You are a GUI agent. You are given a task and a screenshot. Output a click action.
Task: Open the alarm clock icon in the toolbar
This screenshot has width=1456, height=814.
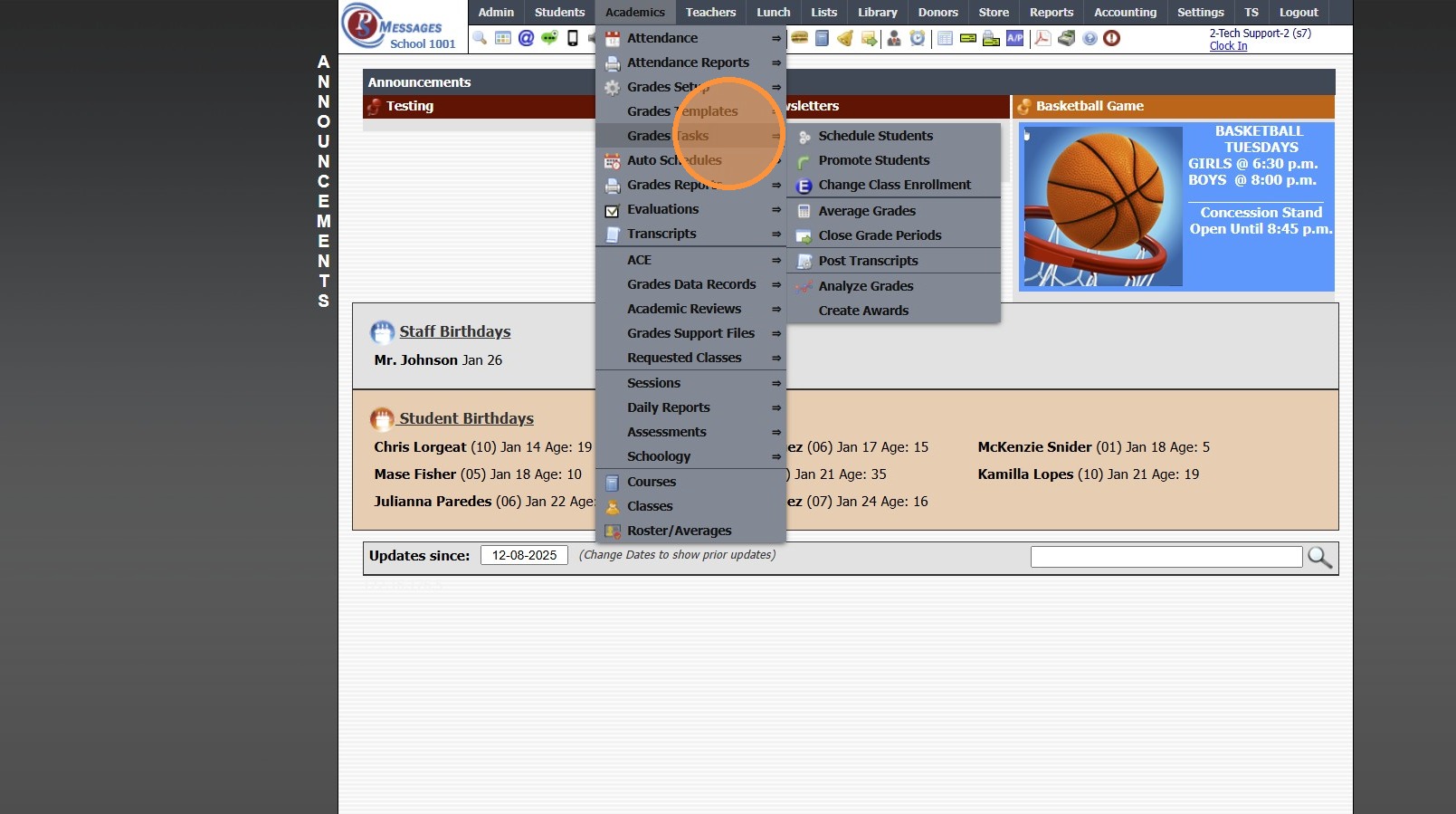point(918,38)
